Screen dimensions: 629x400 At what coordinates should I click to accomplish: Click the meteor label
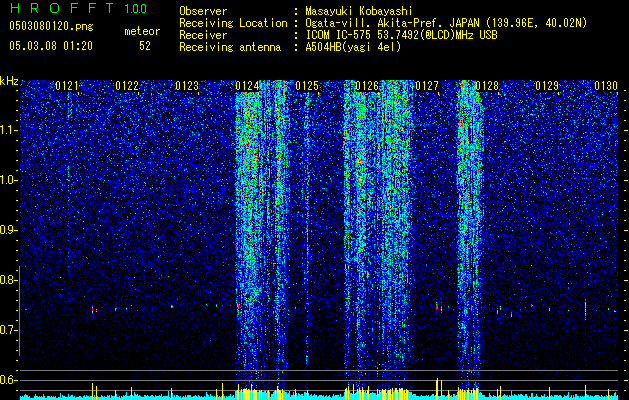tap(142, 31)
